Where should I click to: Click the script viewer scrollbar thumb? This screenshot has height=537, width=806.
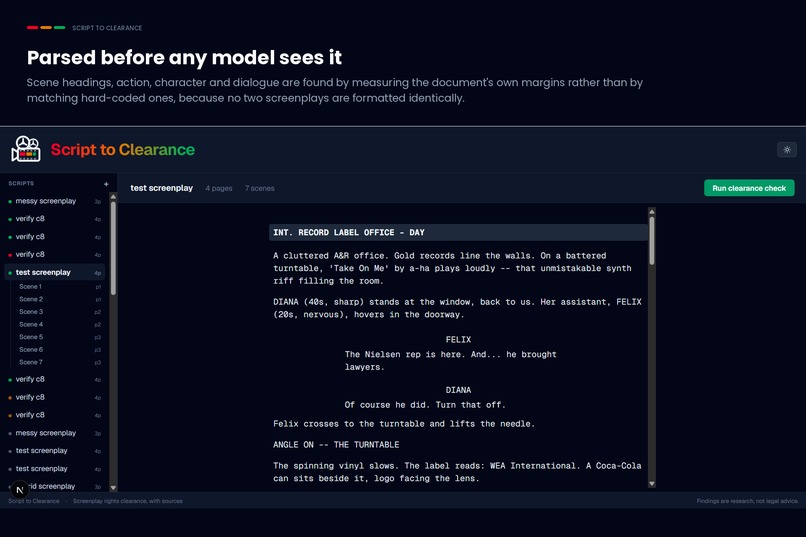point(652,240)
